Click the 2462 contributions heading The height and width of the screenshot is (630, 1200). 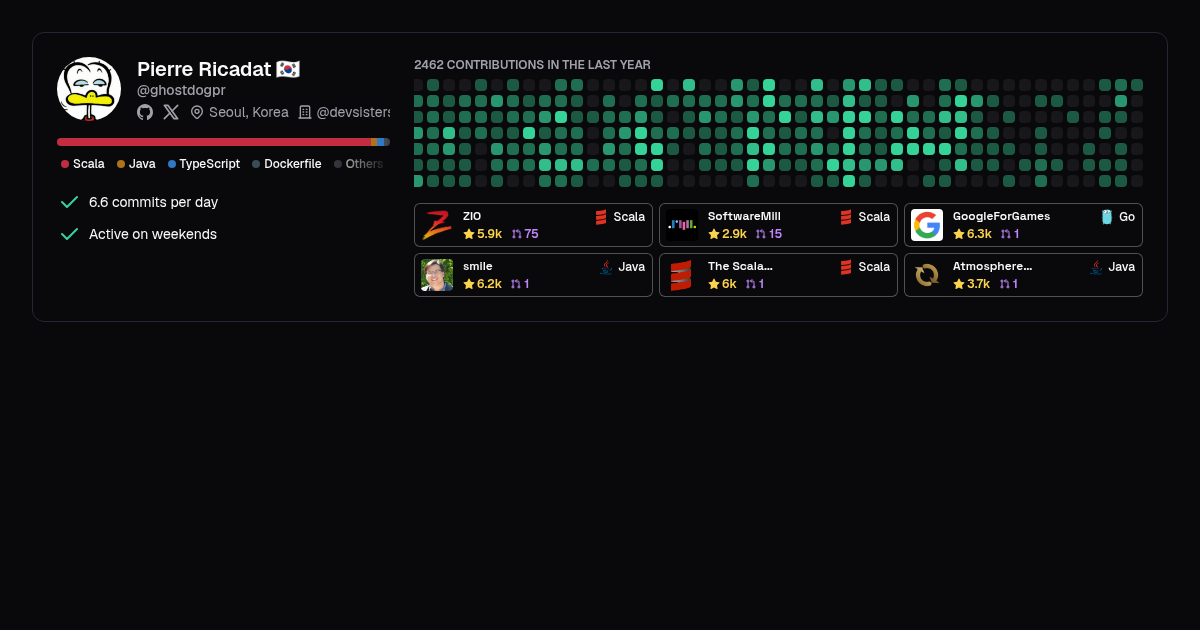[532, 65]
